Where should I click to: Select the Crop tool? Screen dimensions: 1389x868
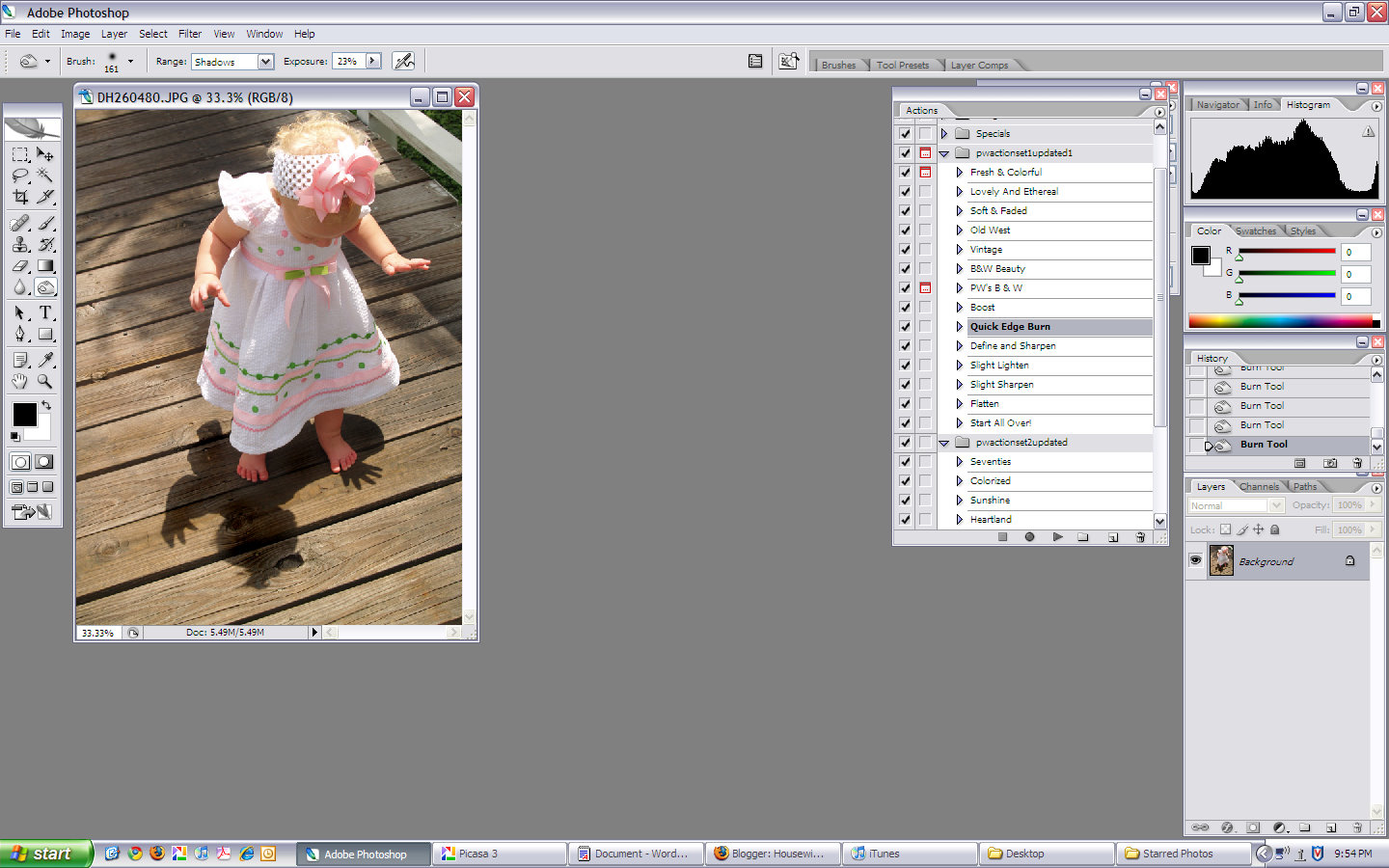click(x=19, y=197)
